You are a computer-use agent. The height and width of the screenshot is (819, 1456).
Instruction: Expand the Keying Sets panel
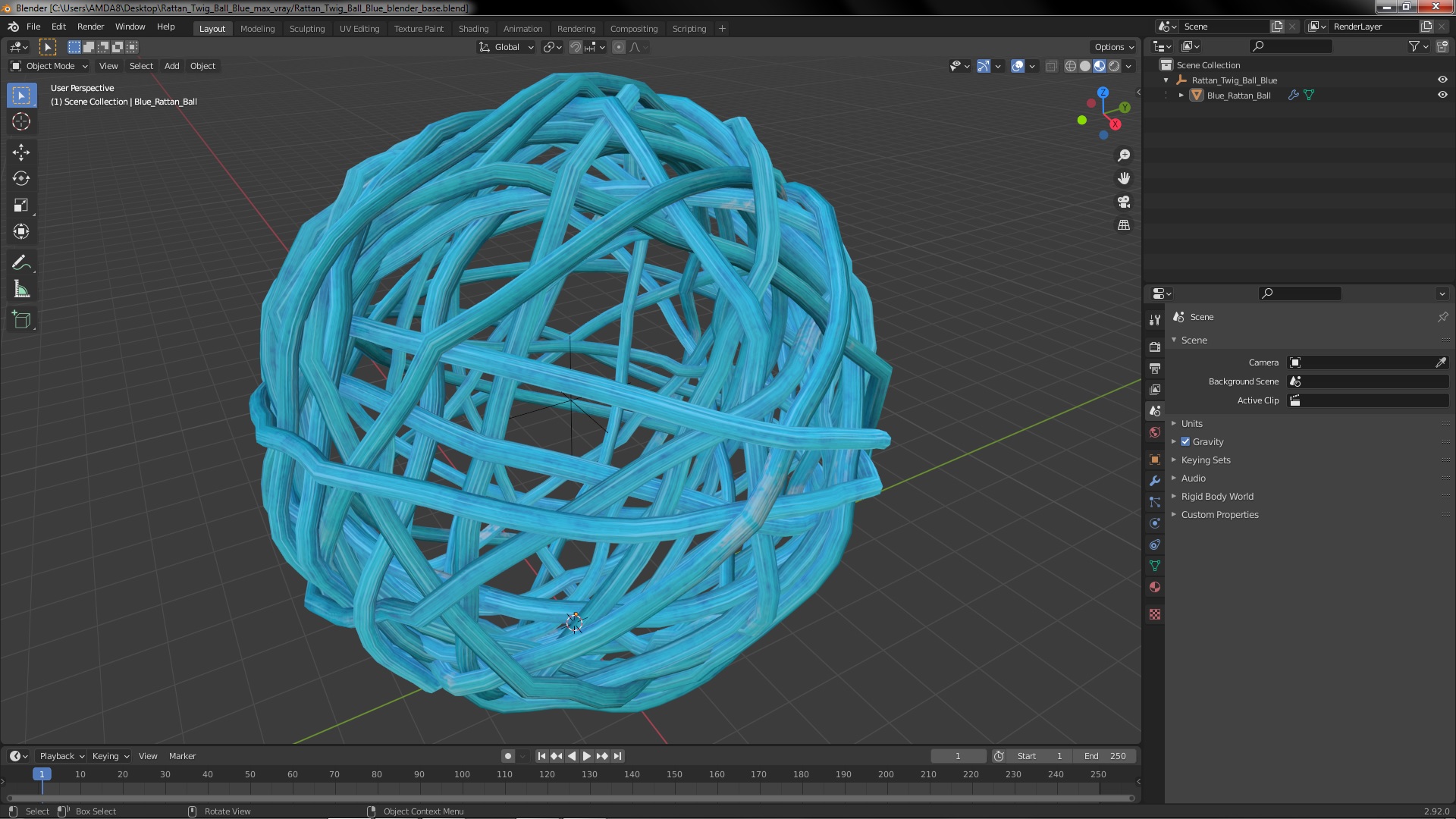(x=1206, y=460)
